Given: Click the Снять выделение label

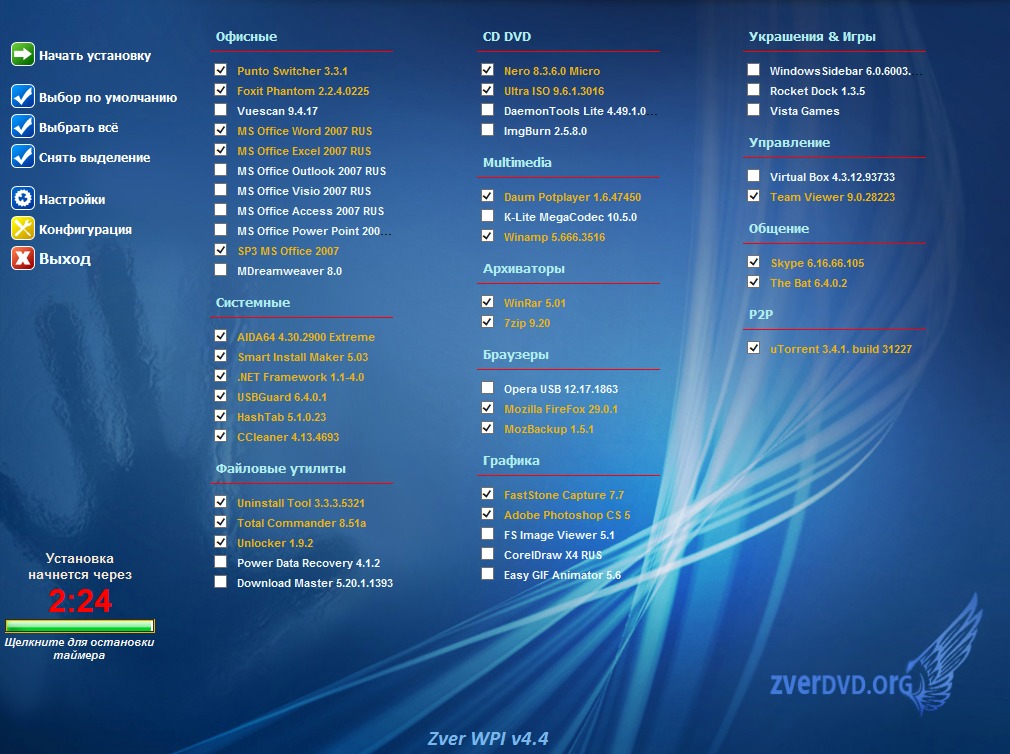Looking at the screenshot, I should pos(94,157).
